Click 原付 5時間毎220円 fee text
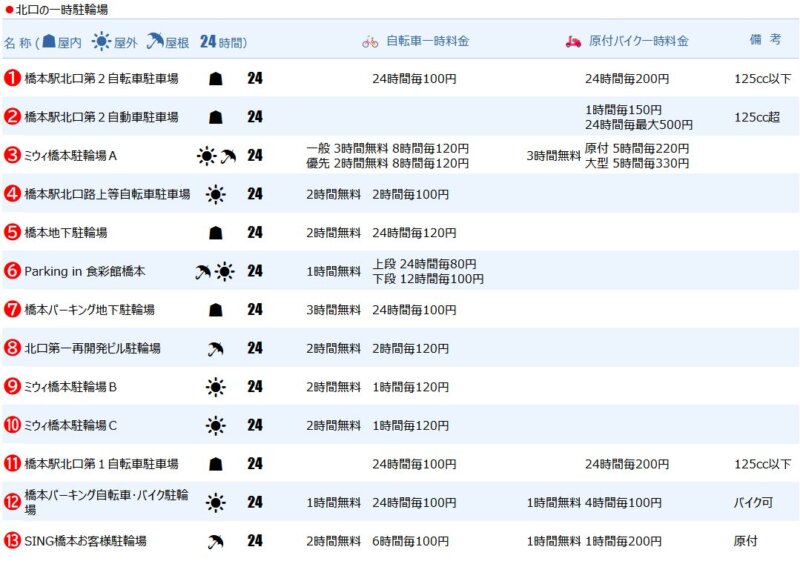 [637, 149]
